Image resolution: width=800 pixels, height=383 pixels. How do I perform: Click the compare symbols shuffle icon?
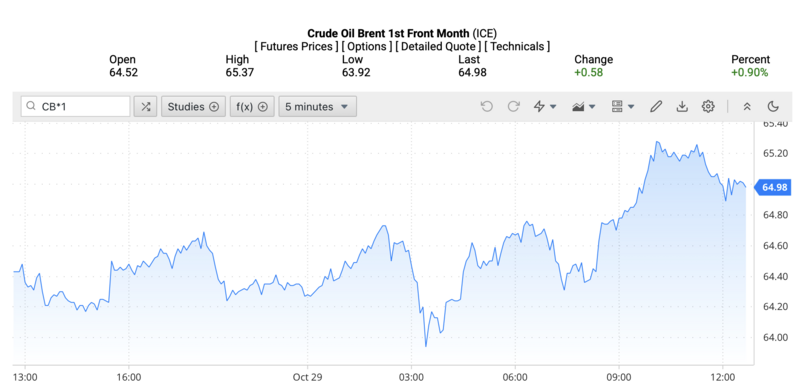[x=145, y=107]
